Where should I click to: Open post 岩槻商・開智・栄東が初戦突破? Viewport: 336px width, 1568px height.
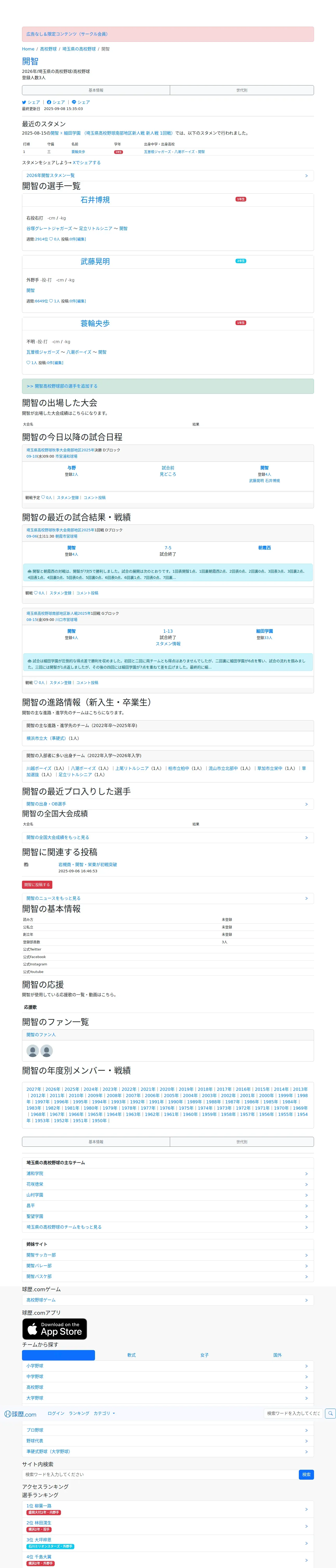(x=88, y=864)
